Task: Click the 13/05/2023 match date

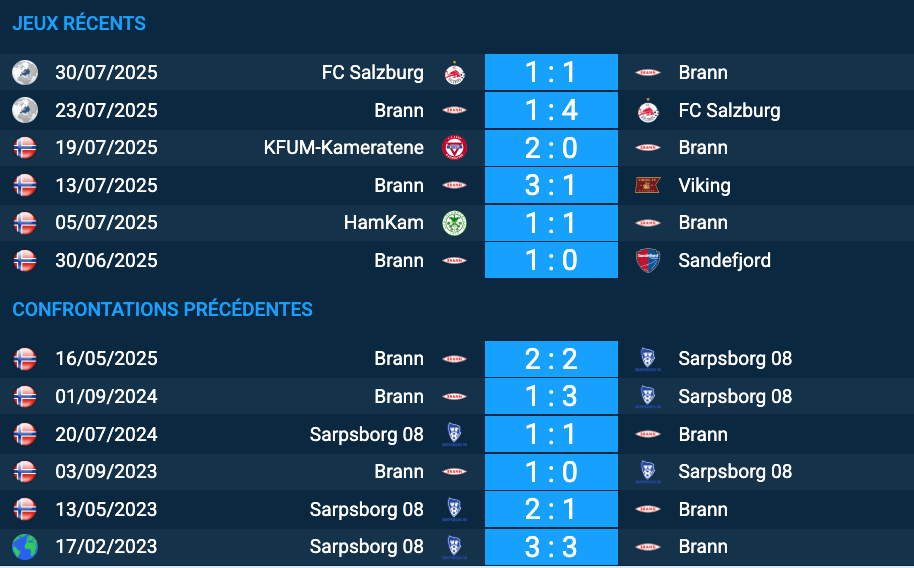Action: [106, 509]
